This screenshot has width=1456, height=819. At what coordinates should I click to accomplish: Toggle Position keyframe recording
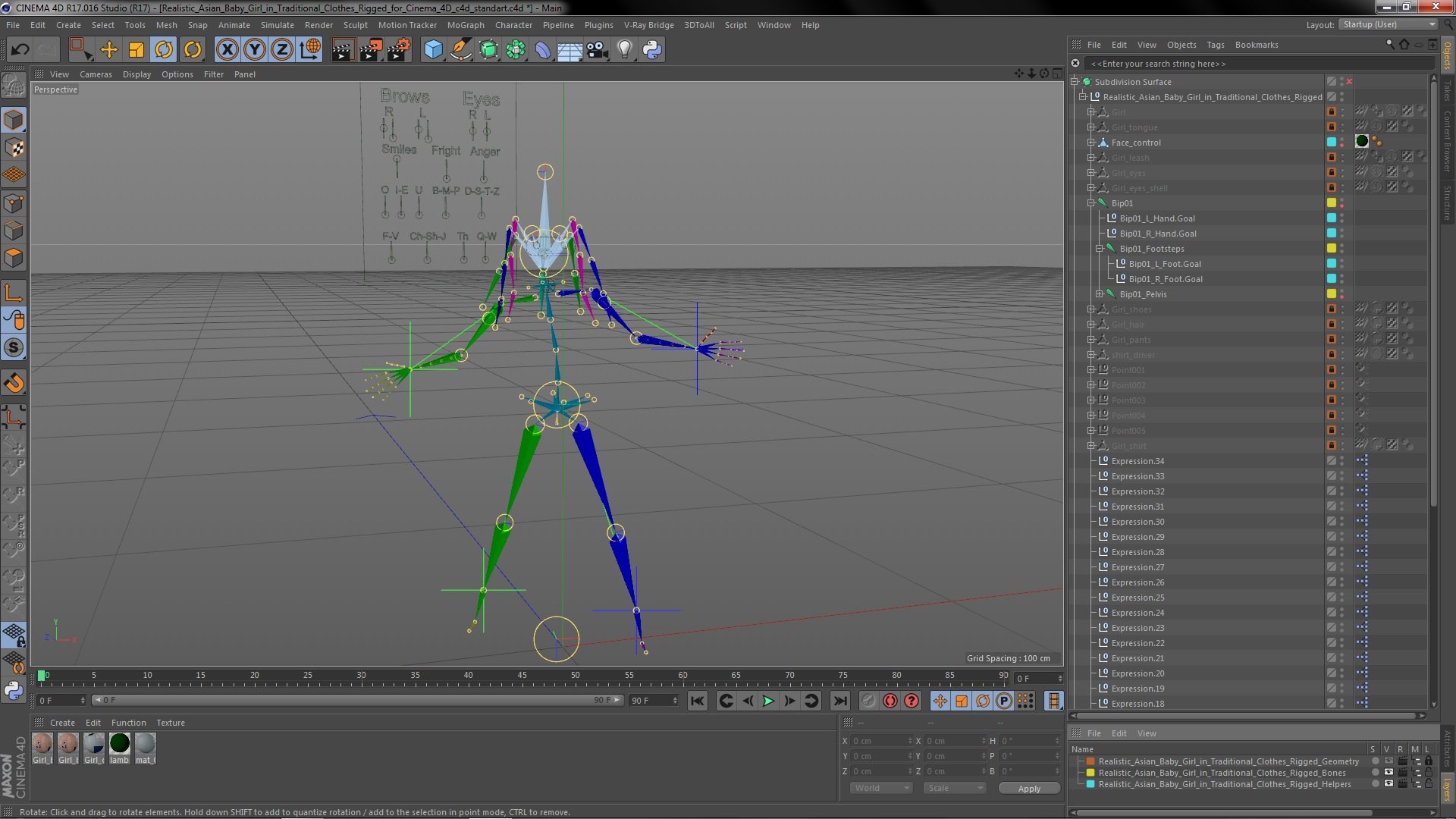[x=940, y=701]
